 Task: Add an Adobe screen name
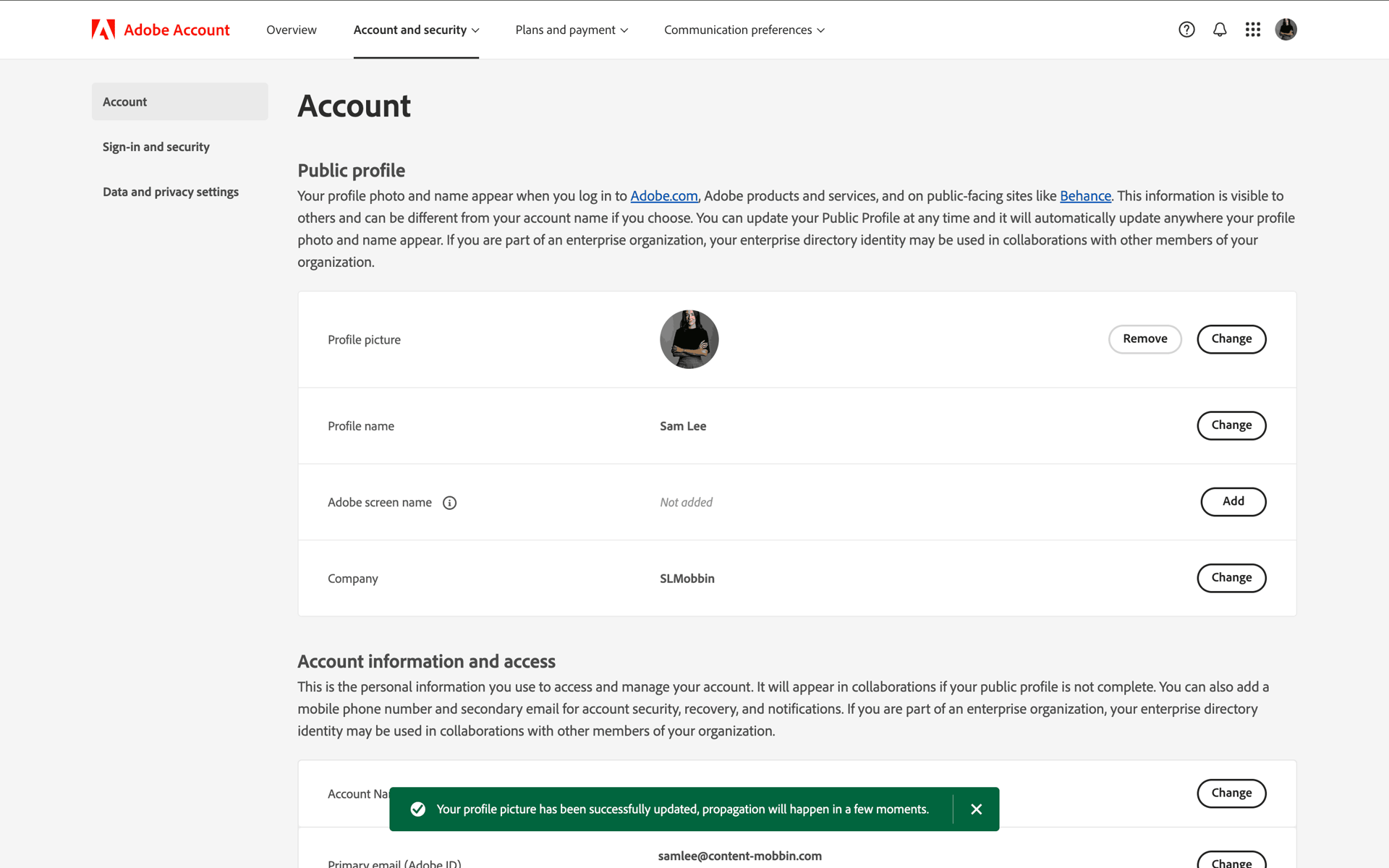pyautogui.click(x=1233, y=501)
